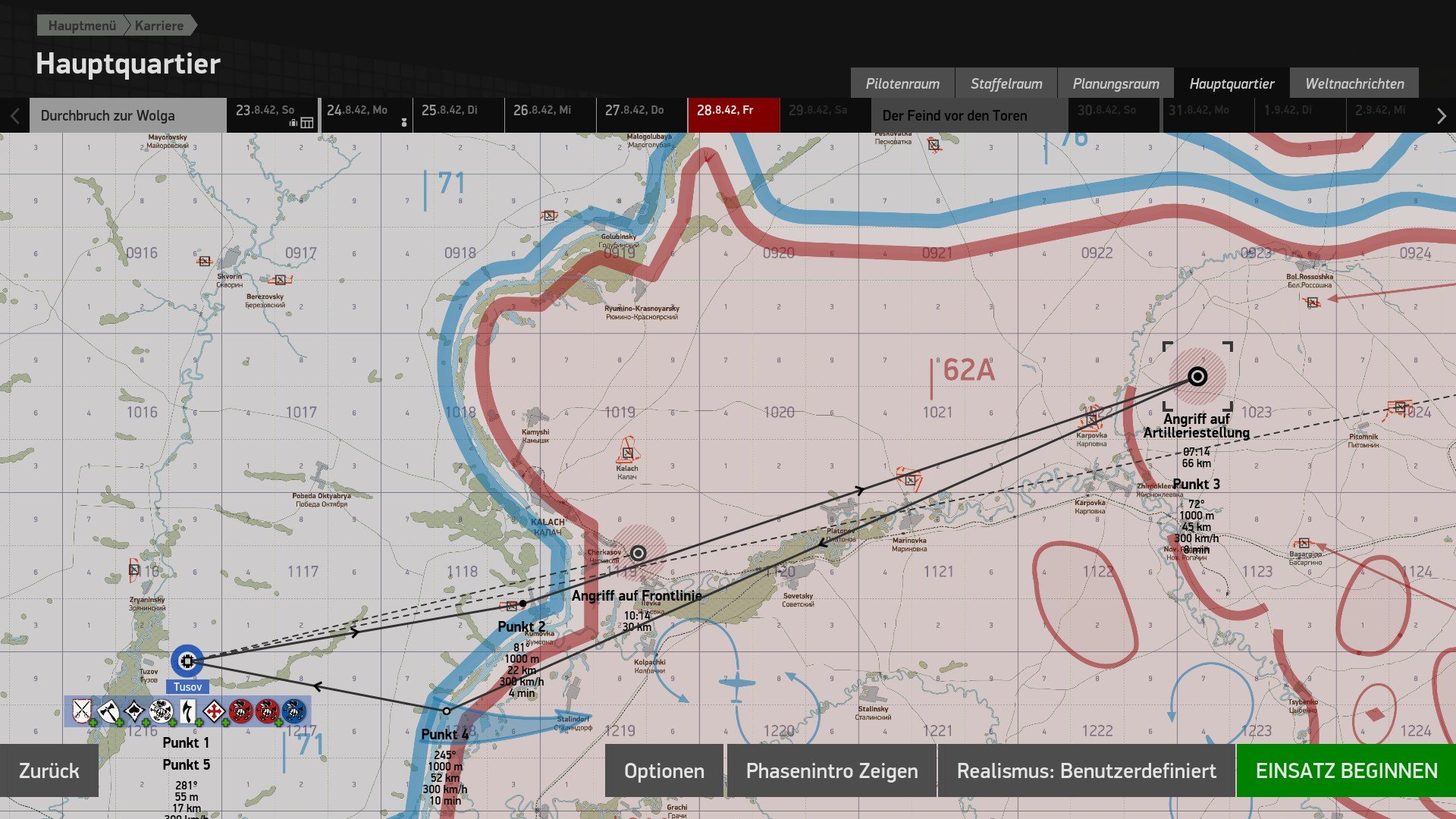Click the Punkt 2 waypoint dot
The width and height of the screenshot is (1456, 819).
click(522, 604)
